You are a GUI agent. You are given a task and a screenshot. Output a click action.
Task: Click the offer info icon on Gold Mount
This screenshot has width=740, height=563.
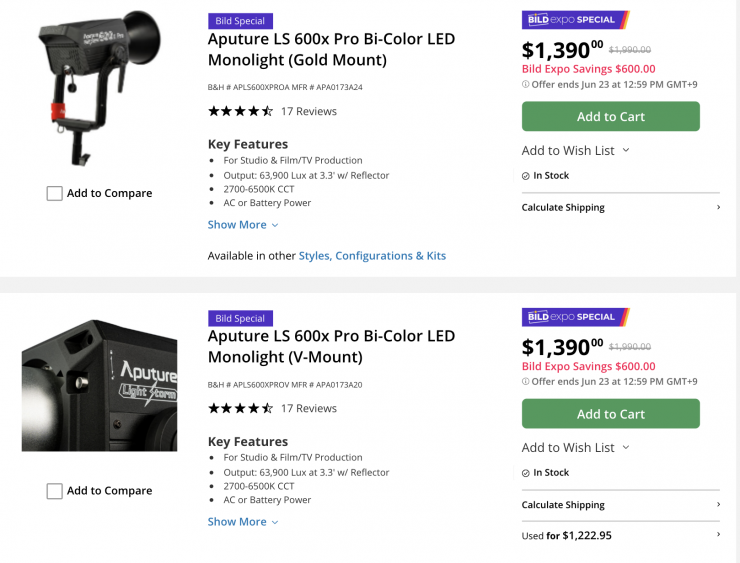click(x=526, y=84)
